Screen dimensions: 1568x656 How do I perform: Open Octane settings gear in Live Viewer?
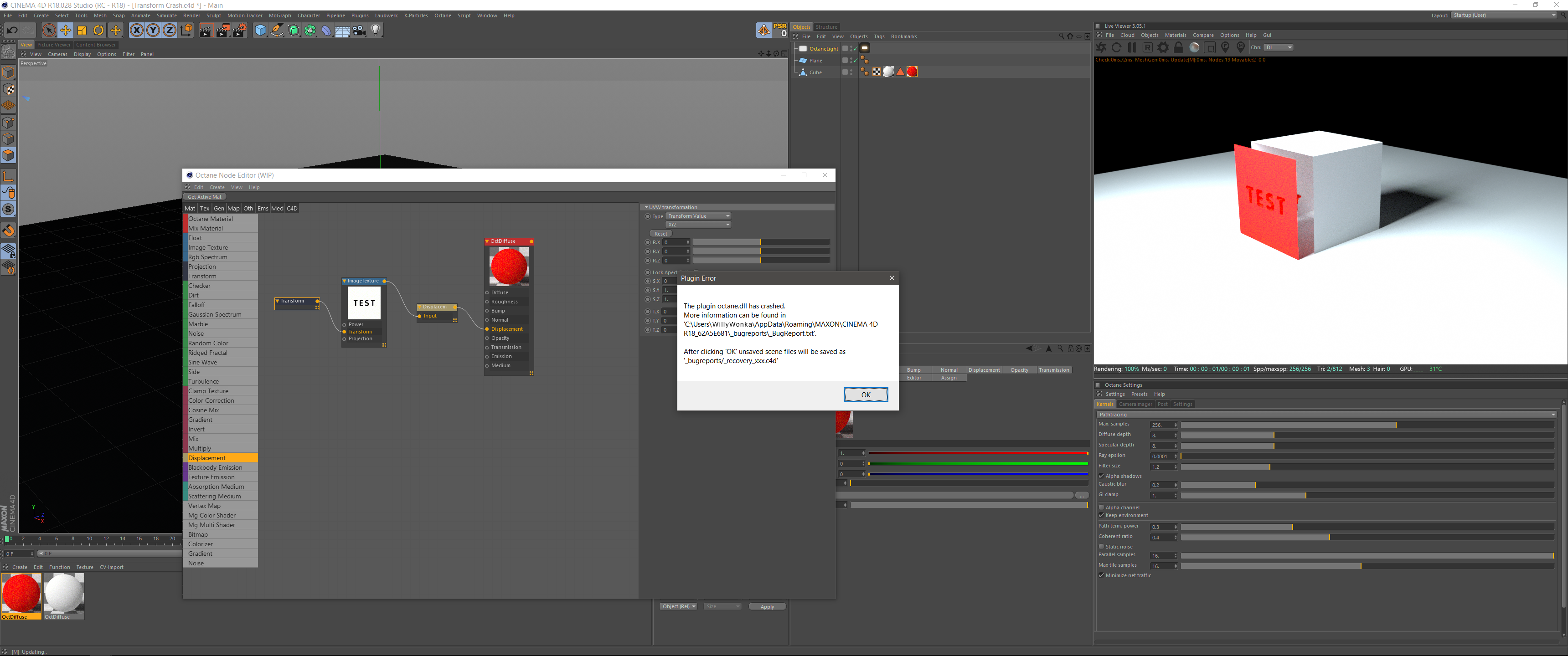[1163, 47]
